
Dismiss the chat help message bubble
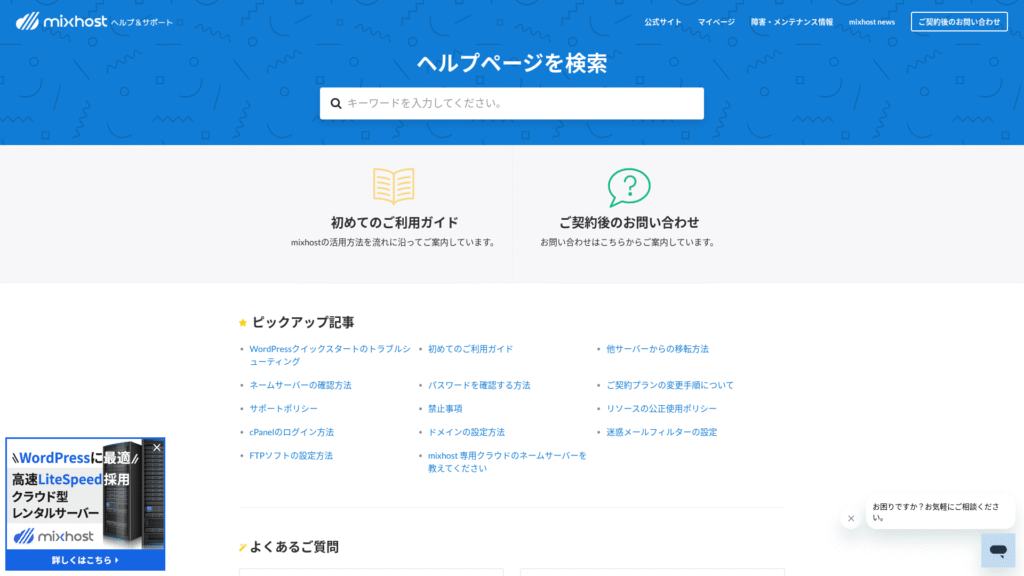click(851, 518)
